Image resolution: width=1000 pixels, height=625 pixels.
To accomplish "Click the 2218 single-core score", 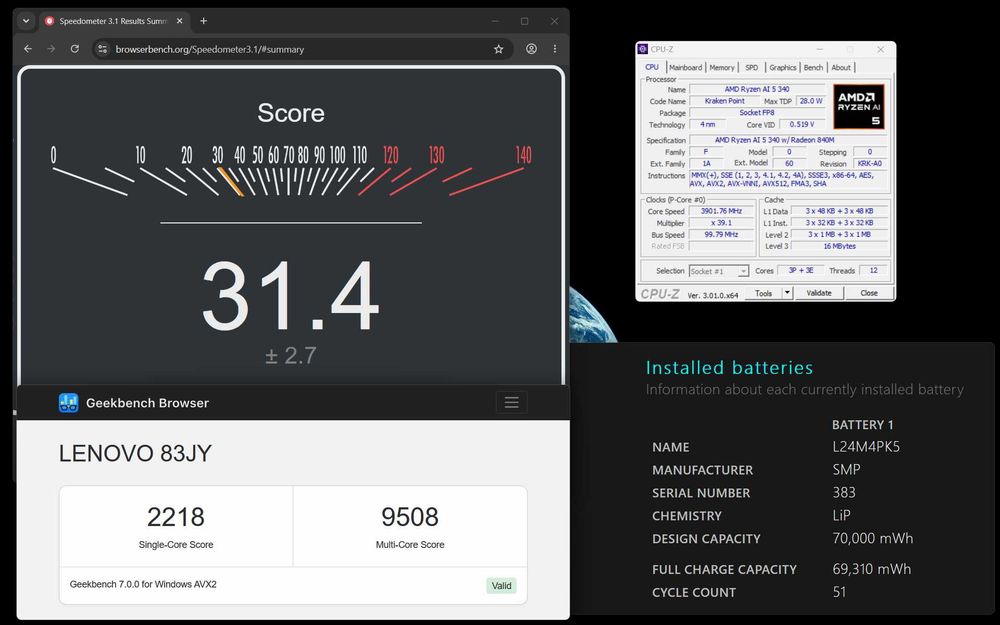I will point(175,517).
